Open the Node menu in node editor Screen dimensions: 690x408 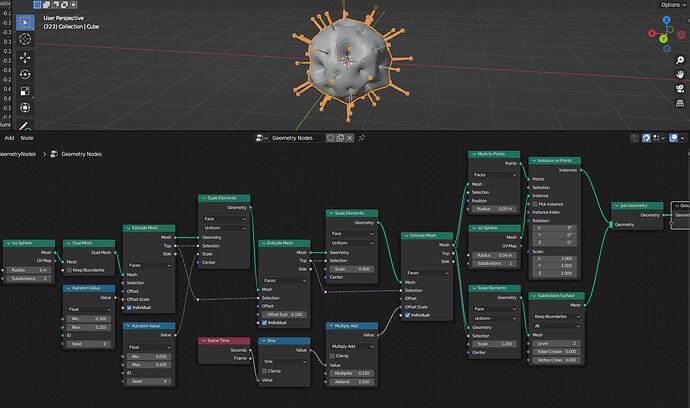pyautogui.click(x=27, y=138)
